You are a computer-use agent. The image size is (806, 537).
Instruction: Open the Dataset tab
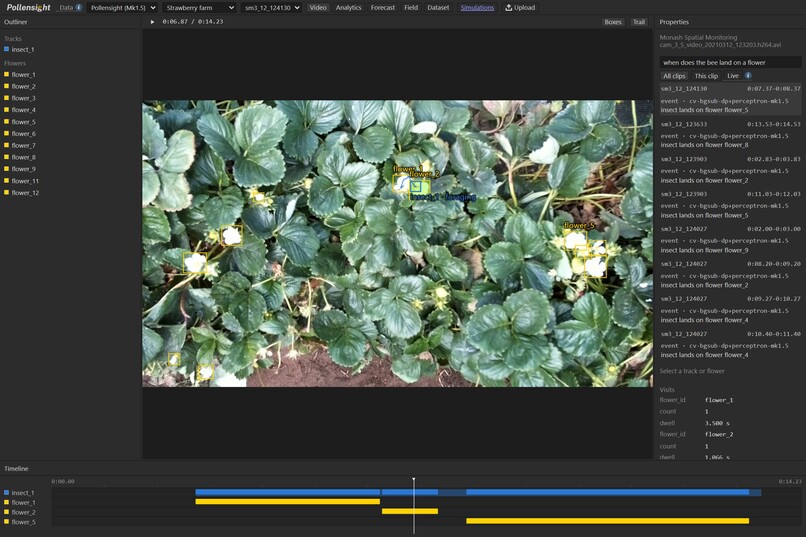(x=438, y=8)
